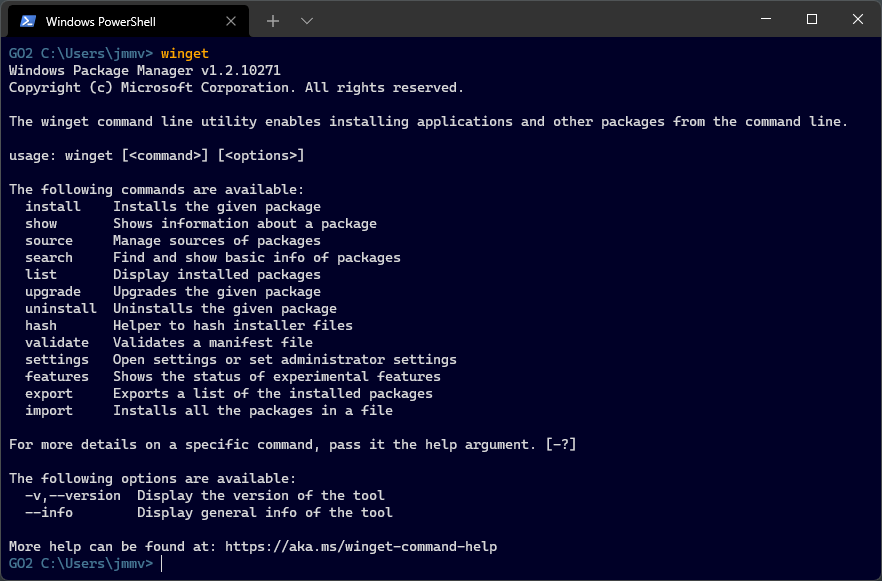
Task: Click the '--info' option text
Action: tap(49, 512)
